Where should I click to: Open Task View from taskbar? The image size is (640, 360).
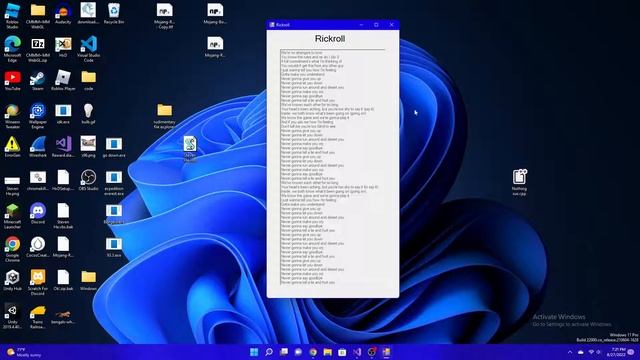(x=284, y=352)
